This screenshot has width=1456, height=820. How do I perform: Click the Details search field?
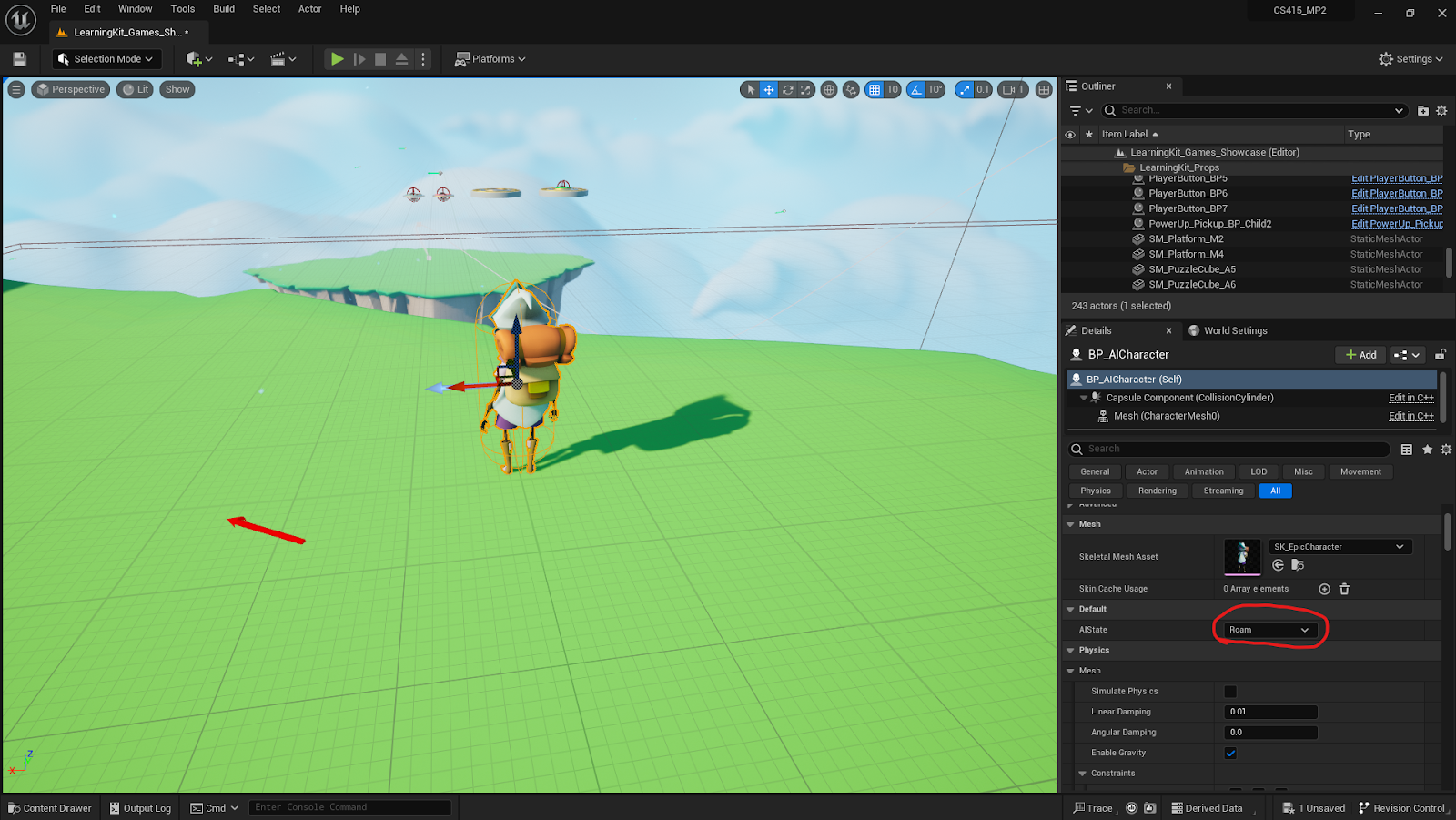pos(1228,449)
